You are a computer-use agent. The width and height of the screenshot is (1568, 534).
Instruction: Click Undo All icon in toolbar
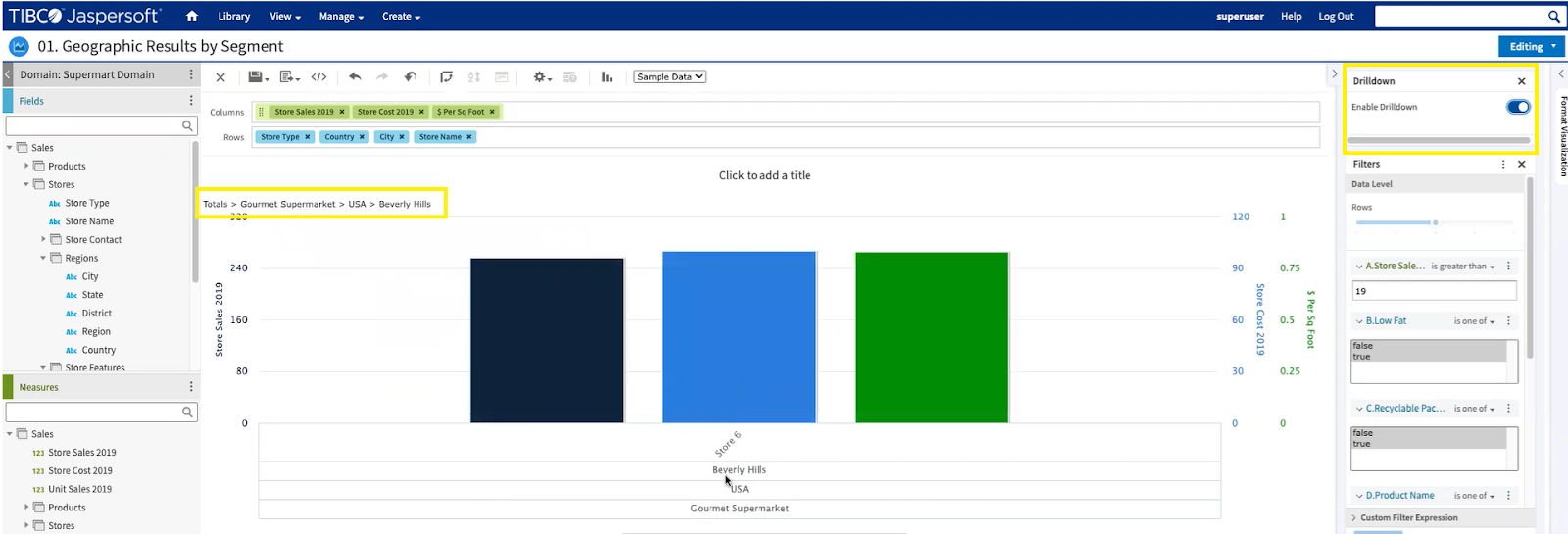coord(411,76)
